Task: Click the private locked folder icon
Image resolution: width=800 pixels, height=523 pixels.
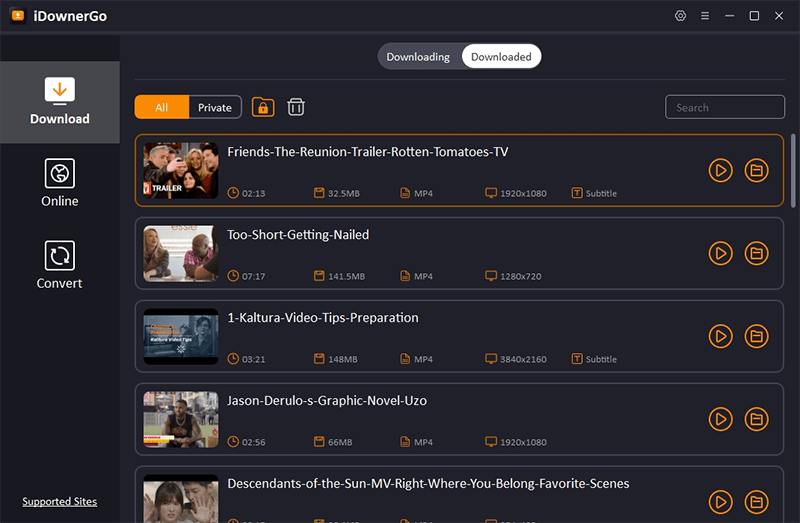Action: [263, 107]
